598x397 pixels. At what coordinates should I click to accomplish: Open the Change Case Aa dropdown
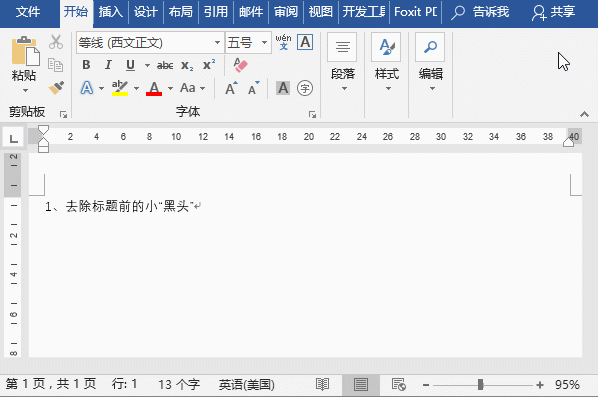point(193,88)
